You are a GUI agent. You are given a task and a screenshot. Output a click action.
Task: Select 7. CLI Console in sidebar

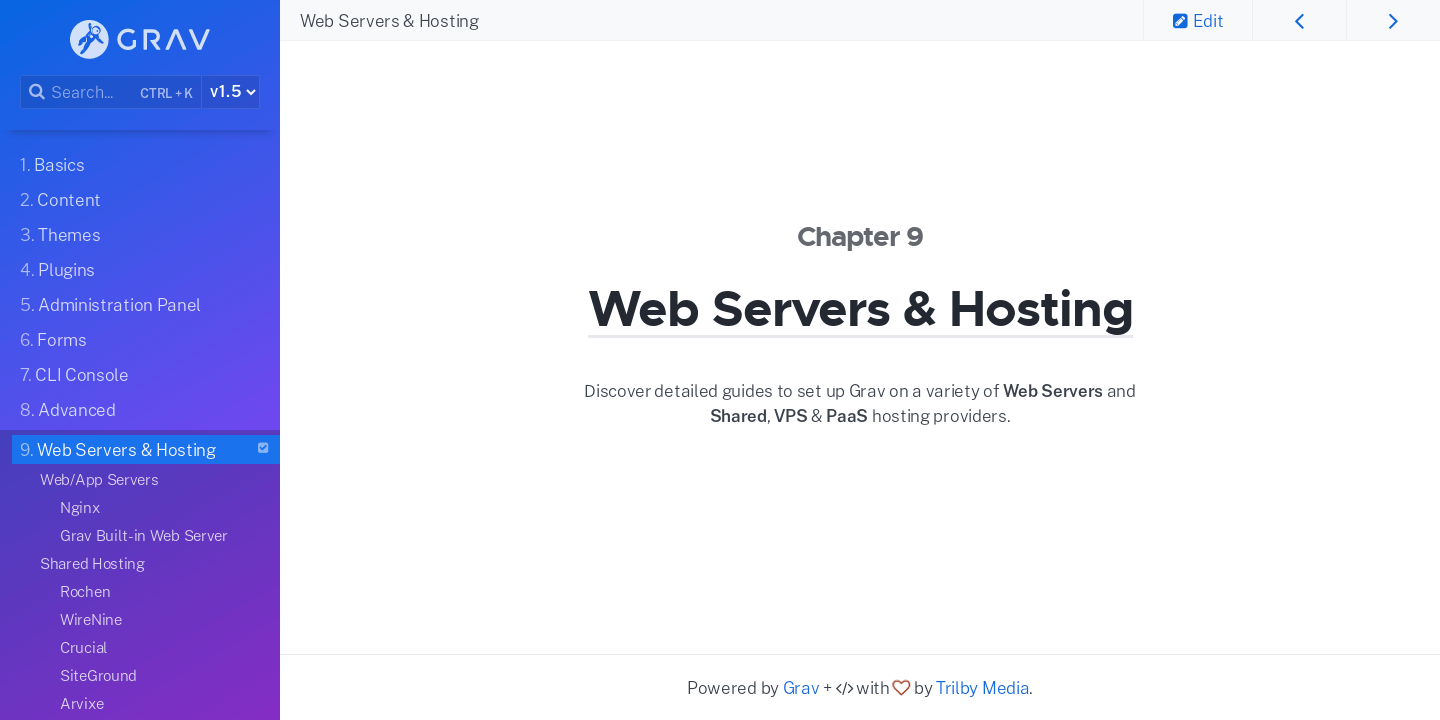[x=73, y=375]
